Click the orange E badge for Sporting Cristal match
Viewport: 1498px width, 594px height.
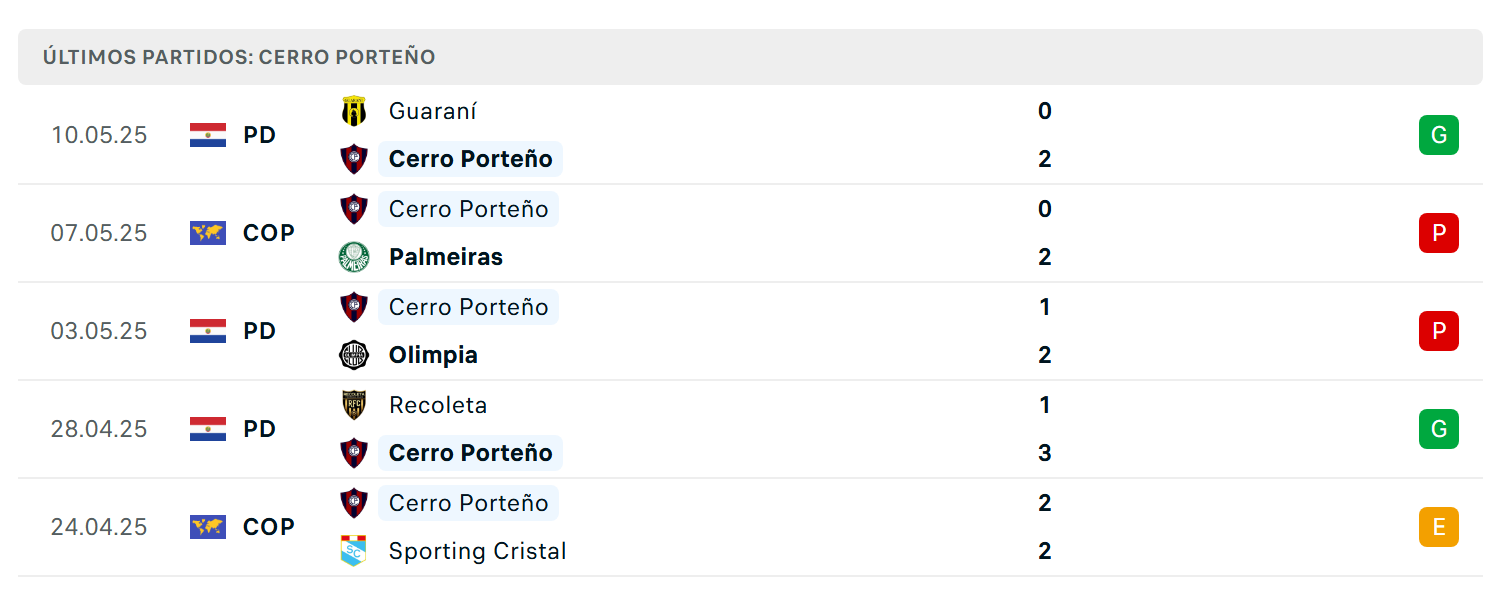click(1438, 527)
